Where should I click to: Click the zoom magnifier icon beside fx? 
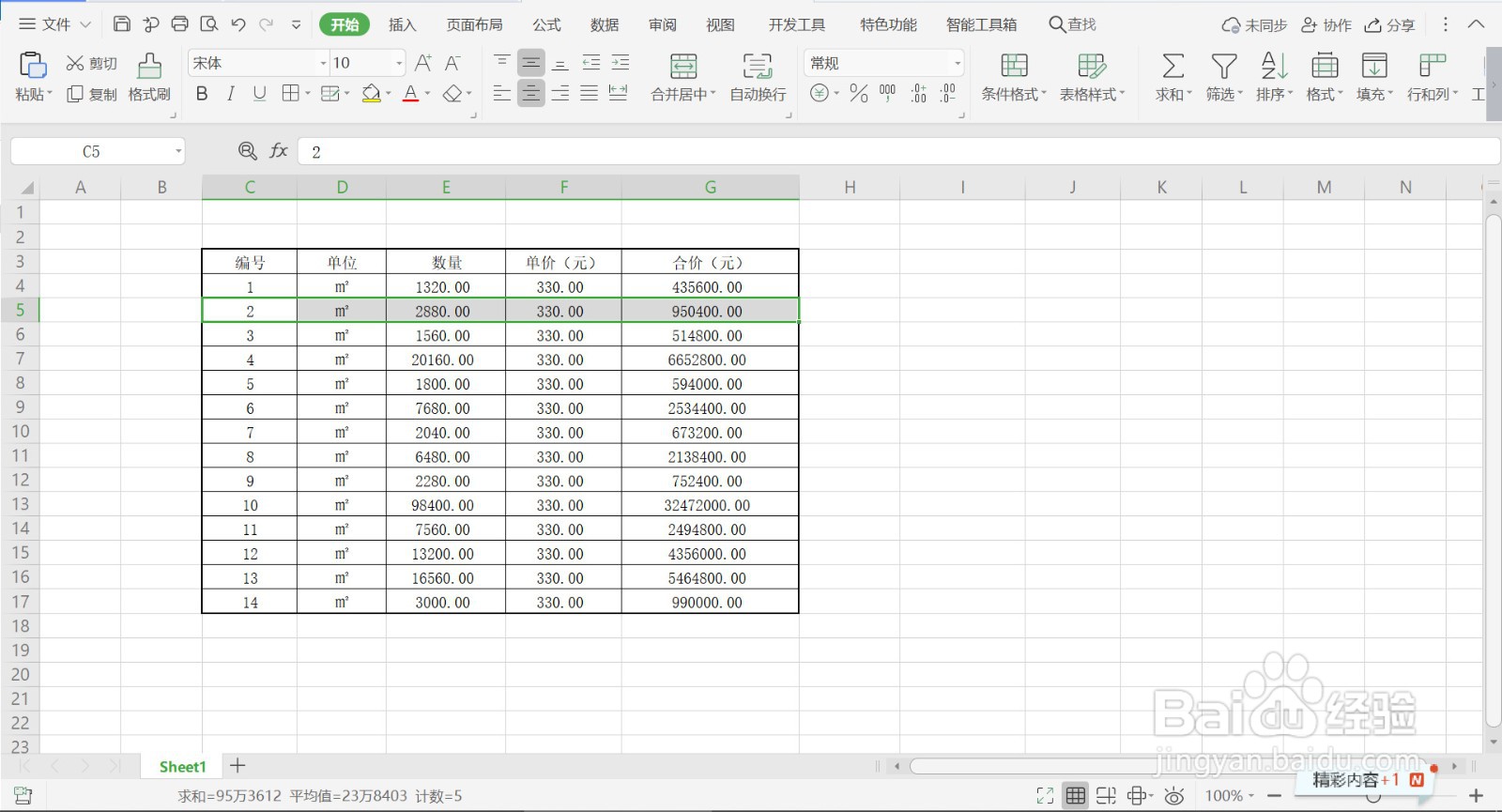click(x=247, y=150)
